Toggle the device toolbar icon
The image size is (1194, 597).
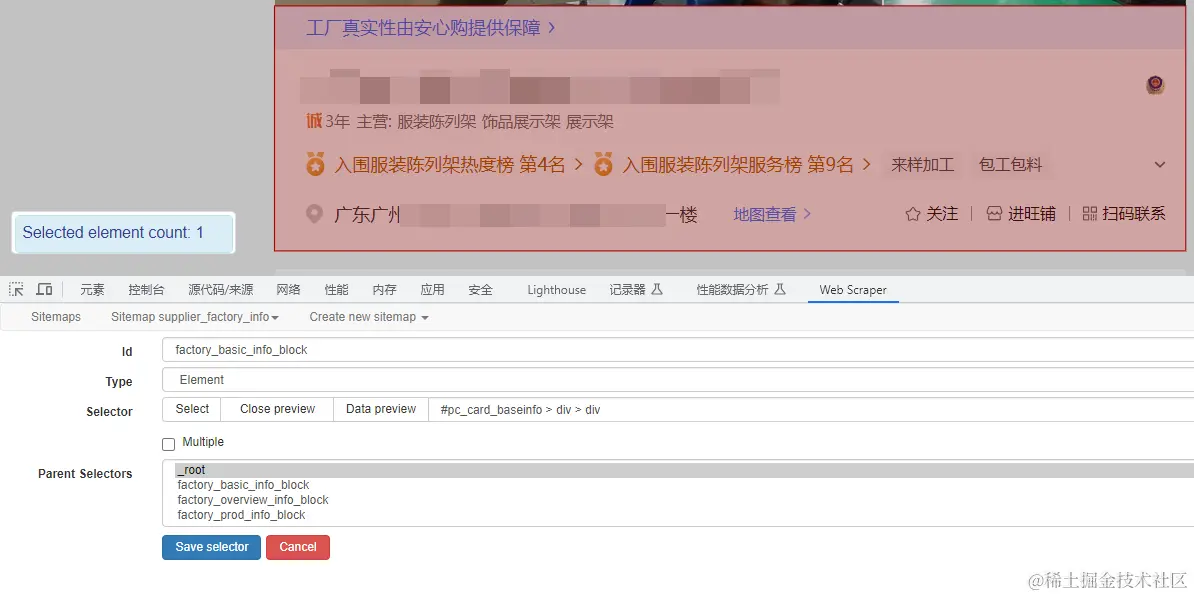[x=44, y=288]
